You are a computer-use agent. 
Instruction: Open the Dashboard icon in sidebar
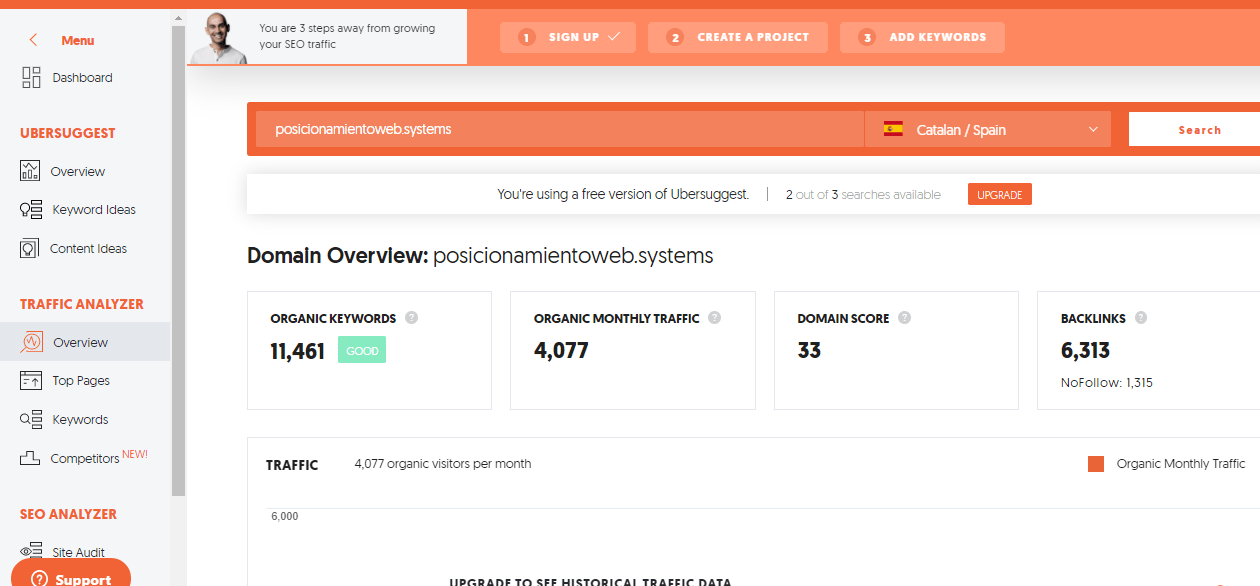[x=31, y=77]
